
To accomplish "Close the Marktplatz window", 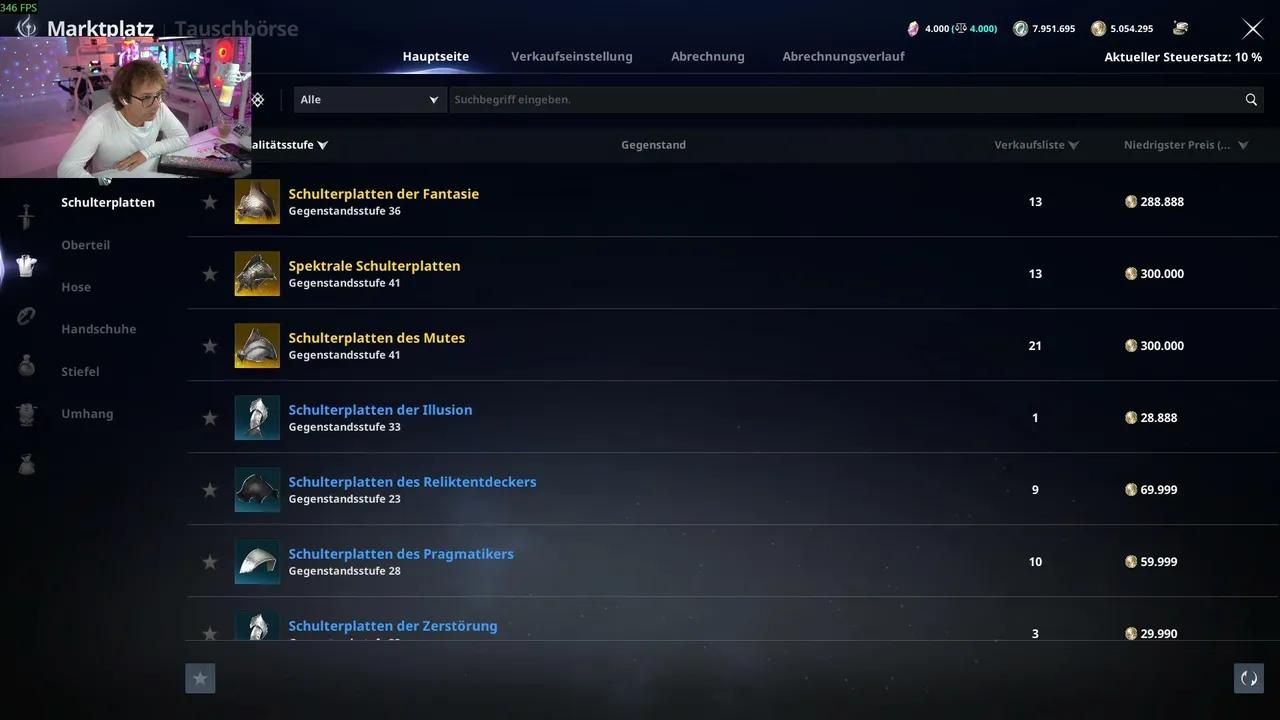I will pyautogui.click(x=1252, y=29).
